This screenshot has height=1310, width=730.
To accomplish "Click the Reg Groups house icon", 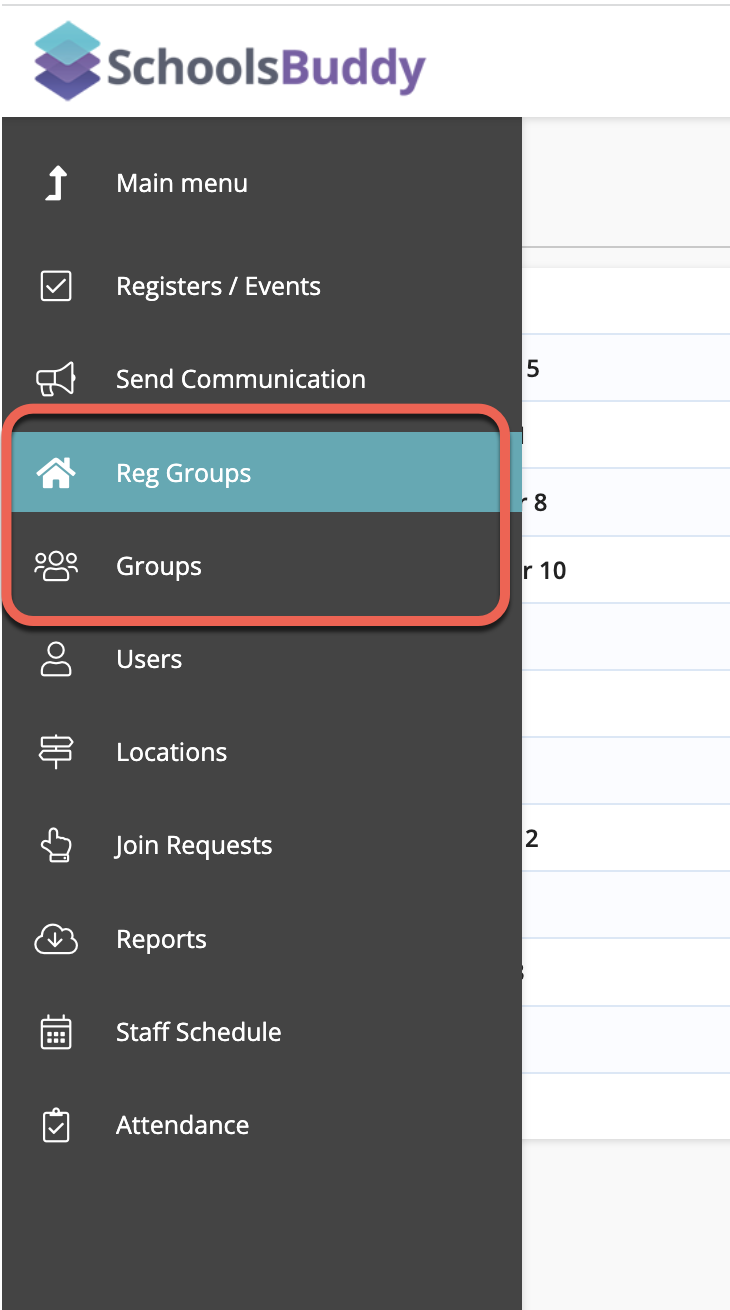I will 56,473.
